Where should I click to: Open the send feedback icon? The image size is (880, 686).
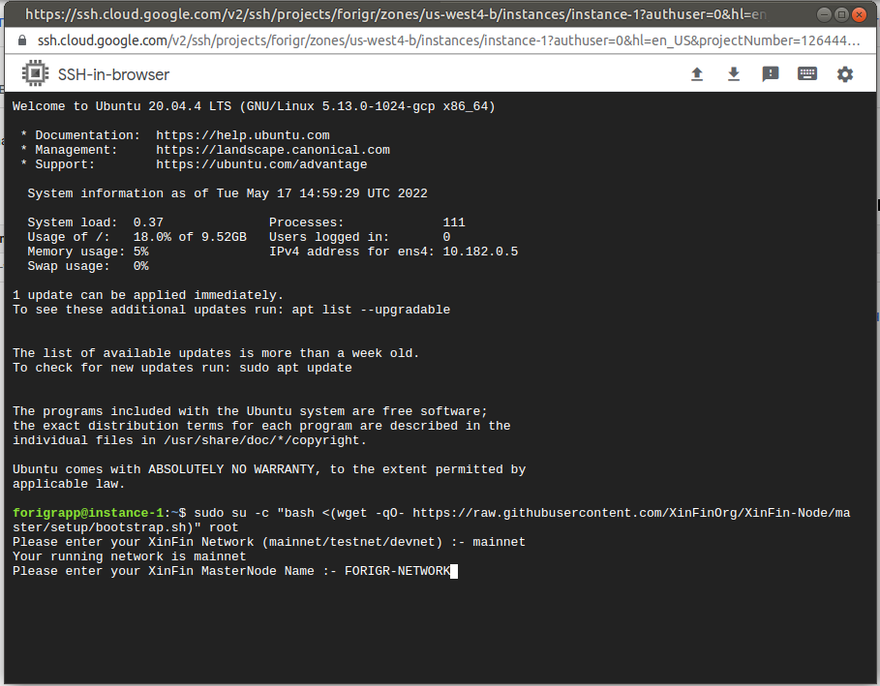(x=770, y=75)
